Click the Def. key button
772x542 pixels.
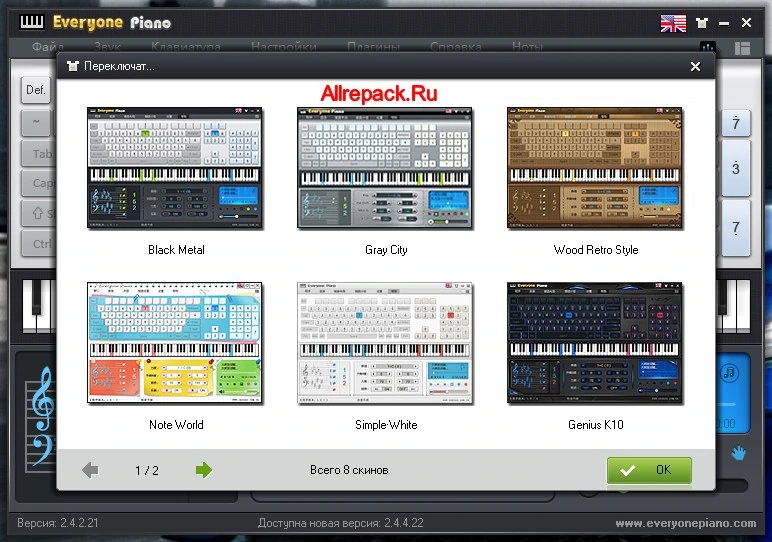pyautogui.click(x=36, y=90)
